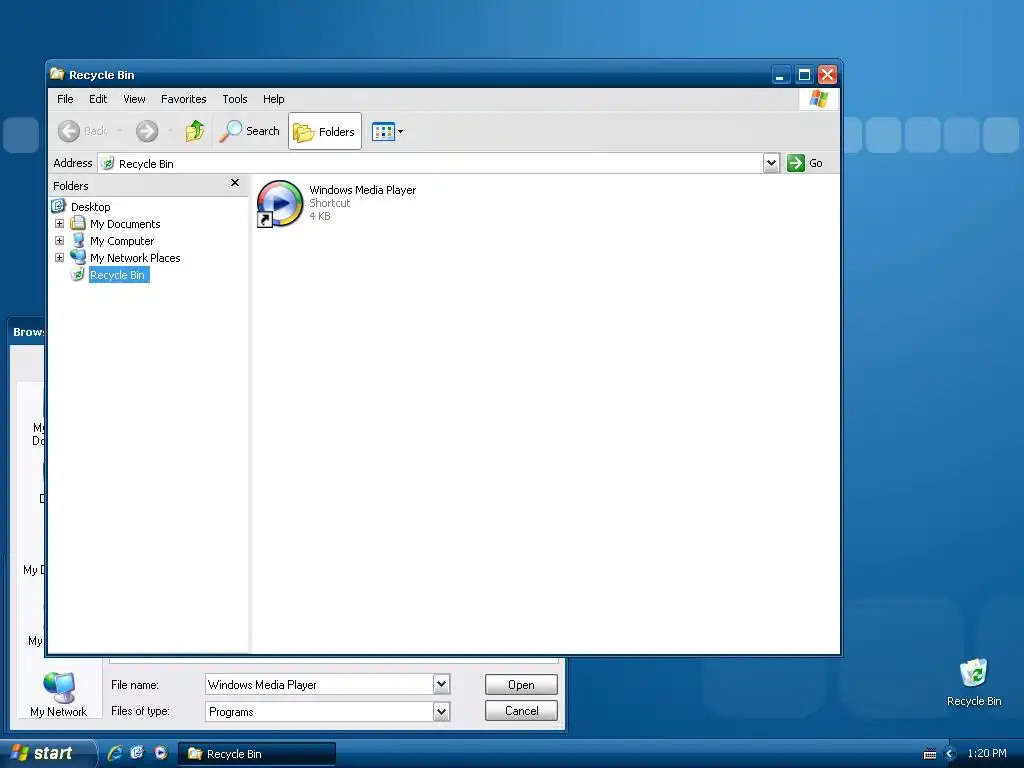Image resolution: width=1024 pixels, height=768 pixels.
Task: Expand the My Network Places node
Action: [x=59, y=258]
